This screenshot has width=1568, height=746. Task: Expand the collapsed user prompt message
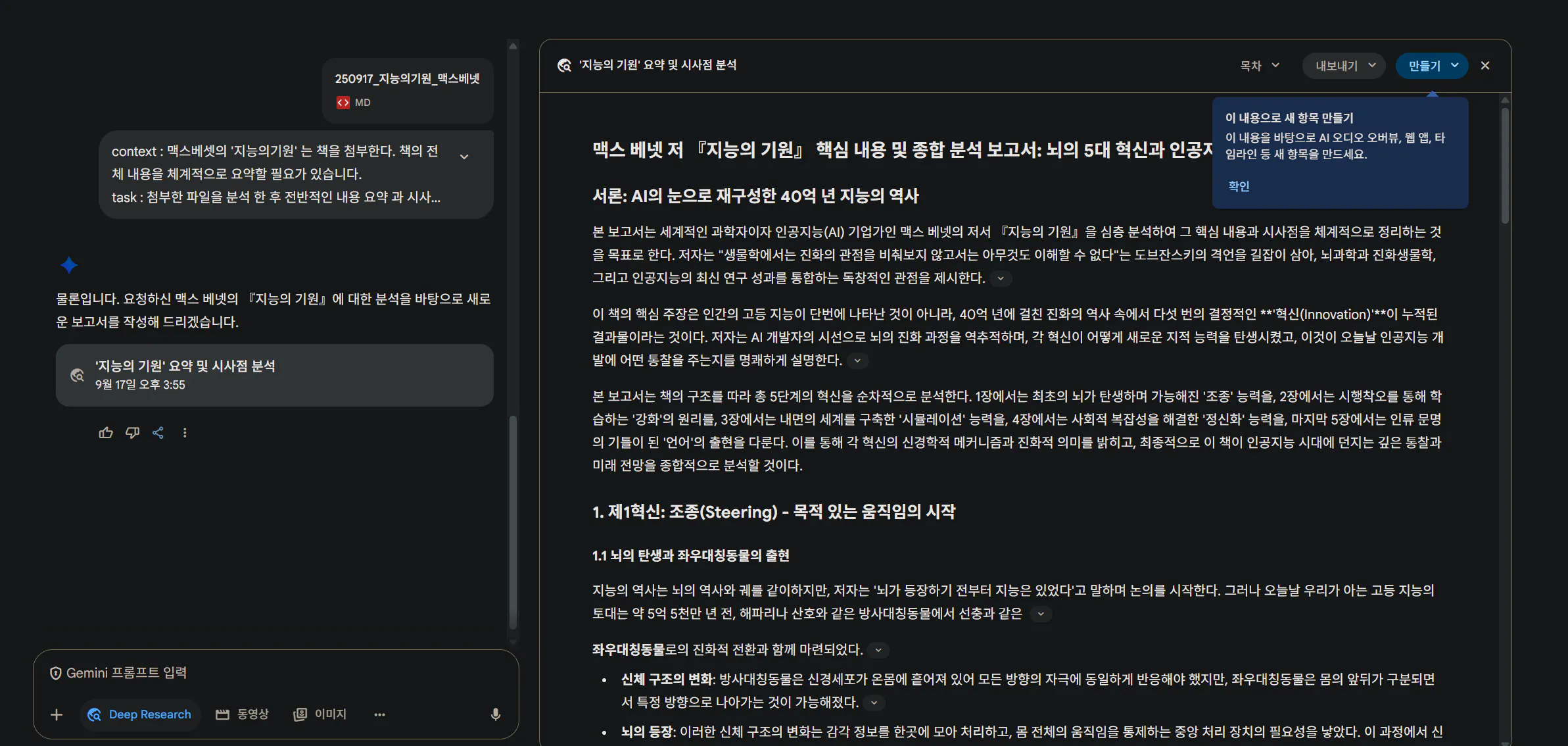click(x=464, y=157)
